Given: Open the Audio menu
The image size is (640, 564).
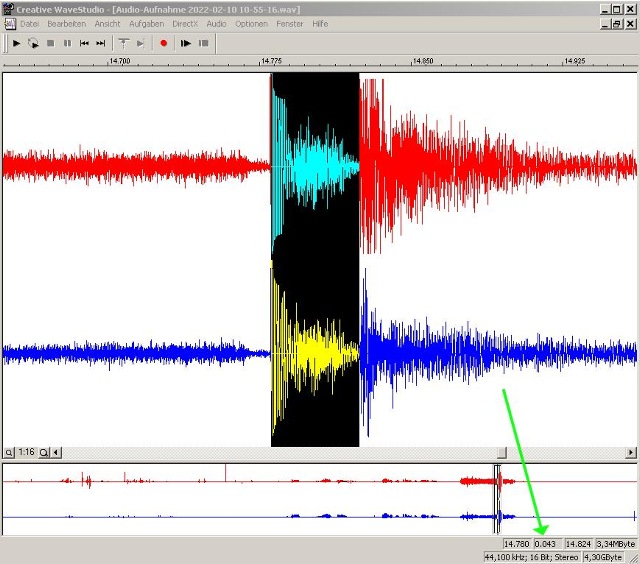Looking at the screenshot, I should coord(216,24).
